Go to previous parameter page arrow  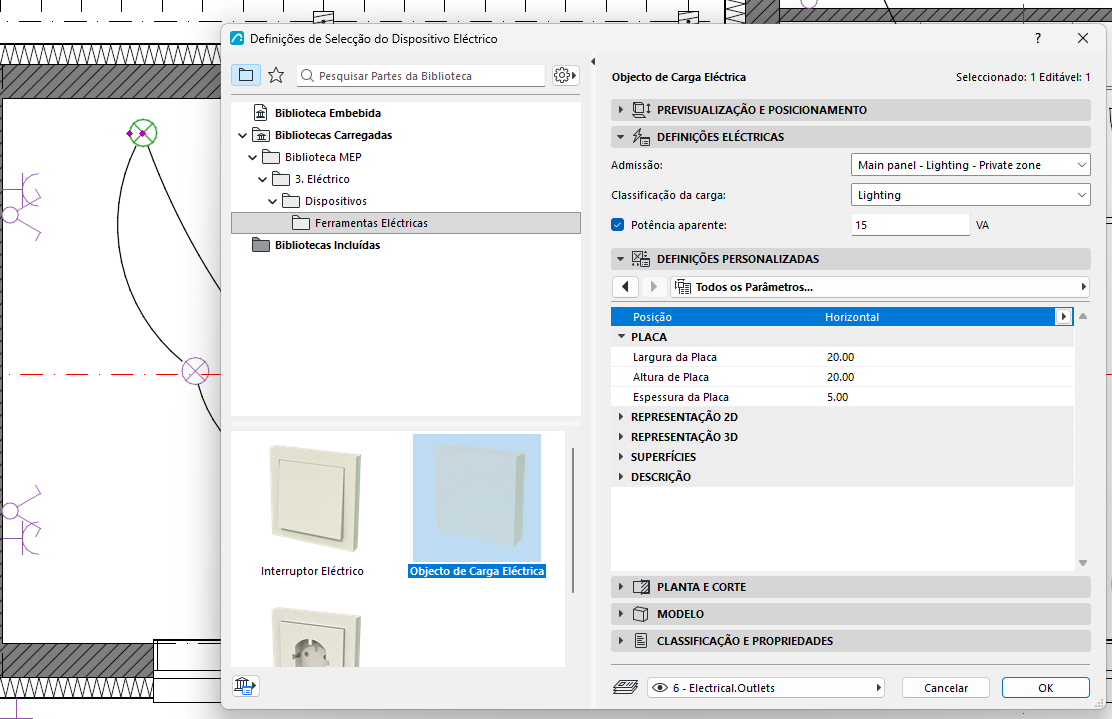tap(625, 286)
